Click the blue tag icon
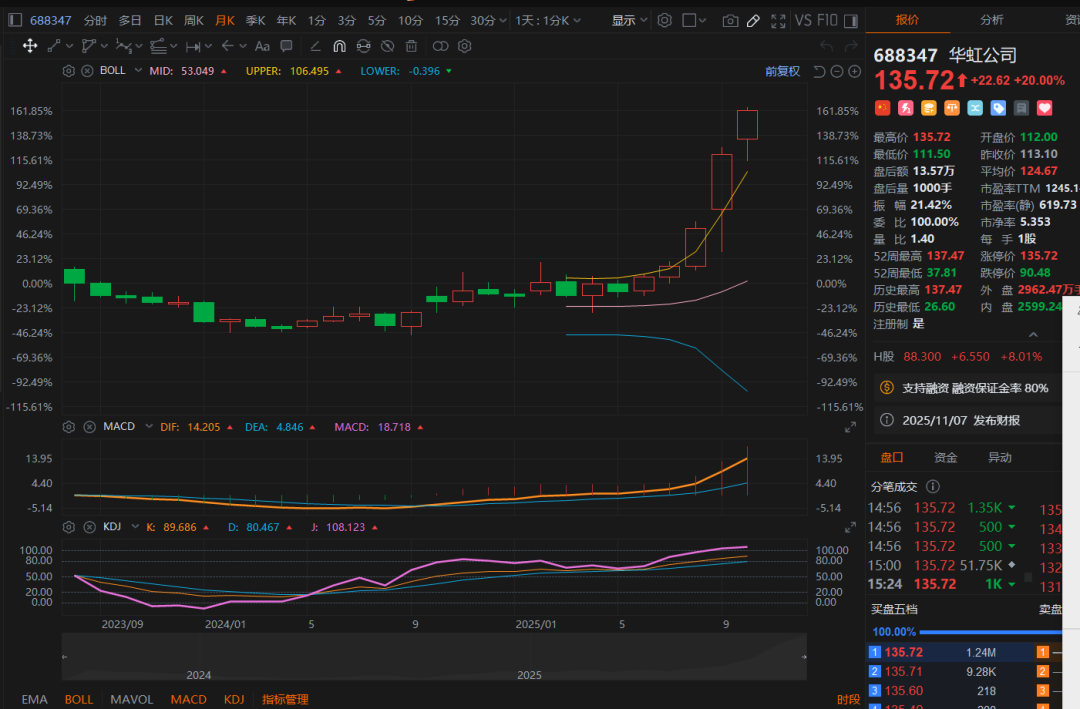 pyautogui.click(x=998, y=108)
